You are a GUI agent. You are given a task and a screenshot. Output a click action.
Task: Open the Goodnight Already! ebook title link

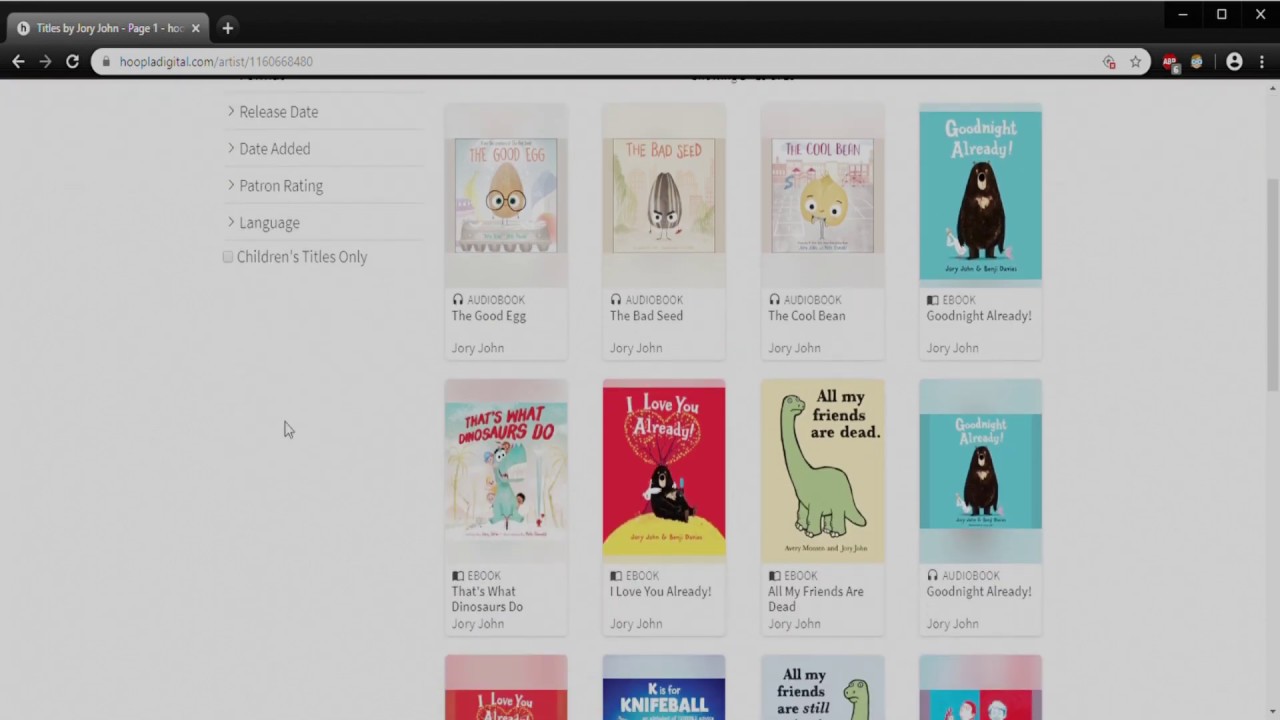coord(979,316)
